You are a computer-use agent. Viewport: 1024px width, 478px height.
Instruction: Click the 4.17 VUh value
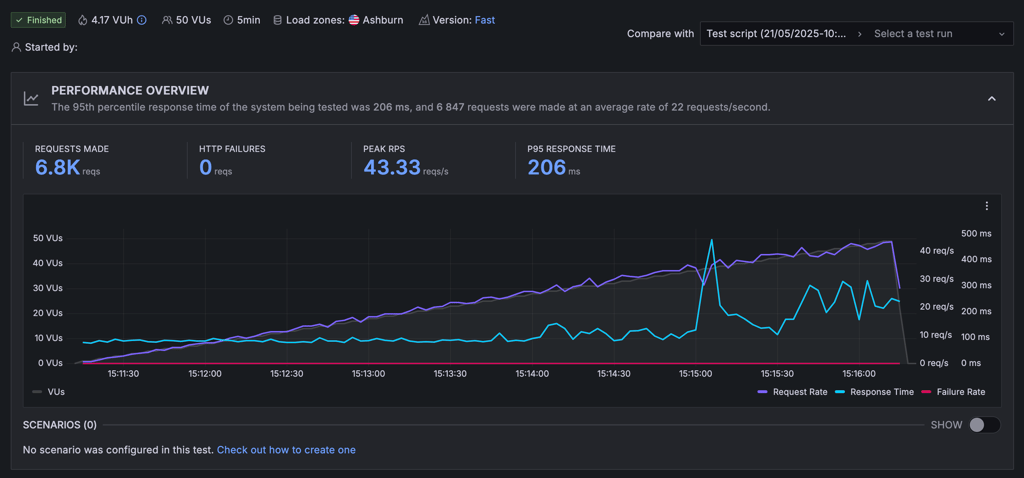[112, 20]
